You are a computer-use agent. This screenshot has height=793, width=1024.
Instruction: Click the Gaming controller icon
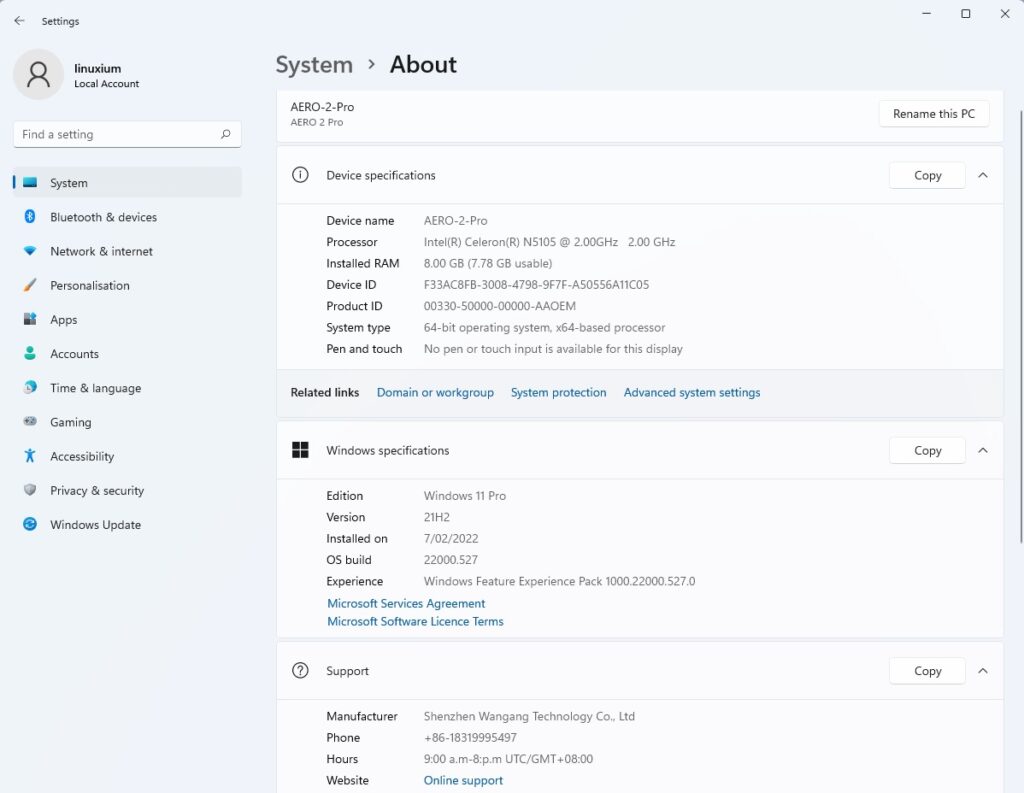[x=30, y=422]
